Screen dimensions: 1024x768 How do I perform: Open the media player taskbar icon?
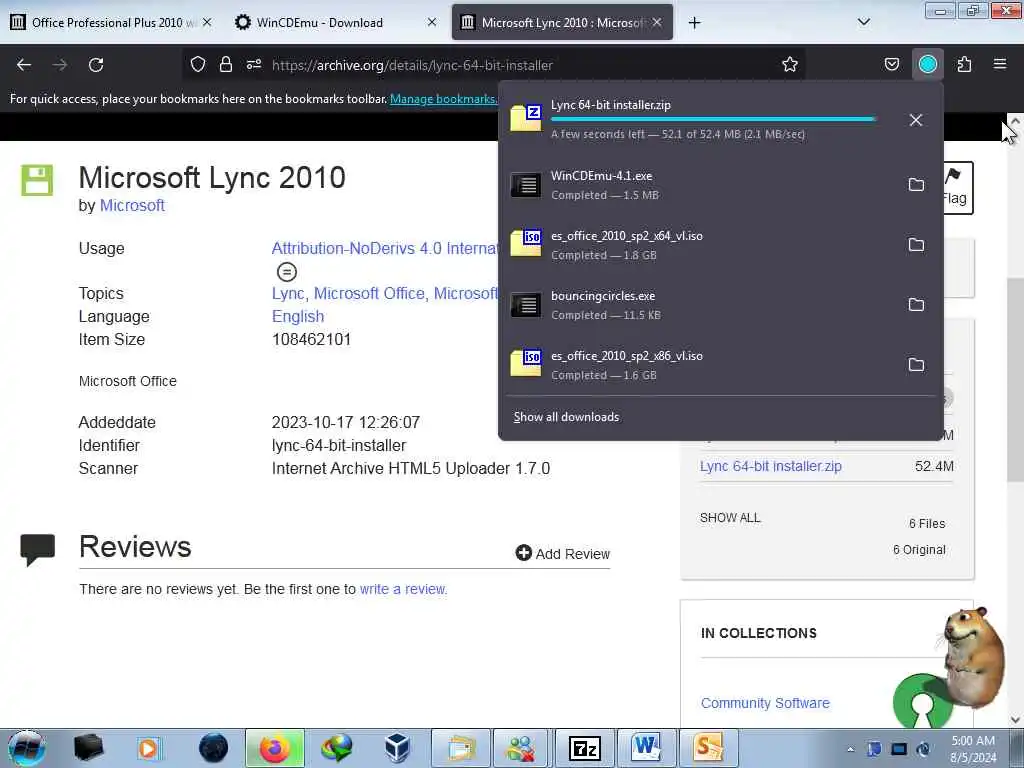tap(149, 748)
